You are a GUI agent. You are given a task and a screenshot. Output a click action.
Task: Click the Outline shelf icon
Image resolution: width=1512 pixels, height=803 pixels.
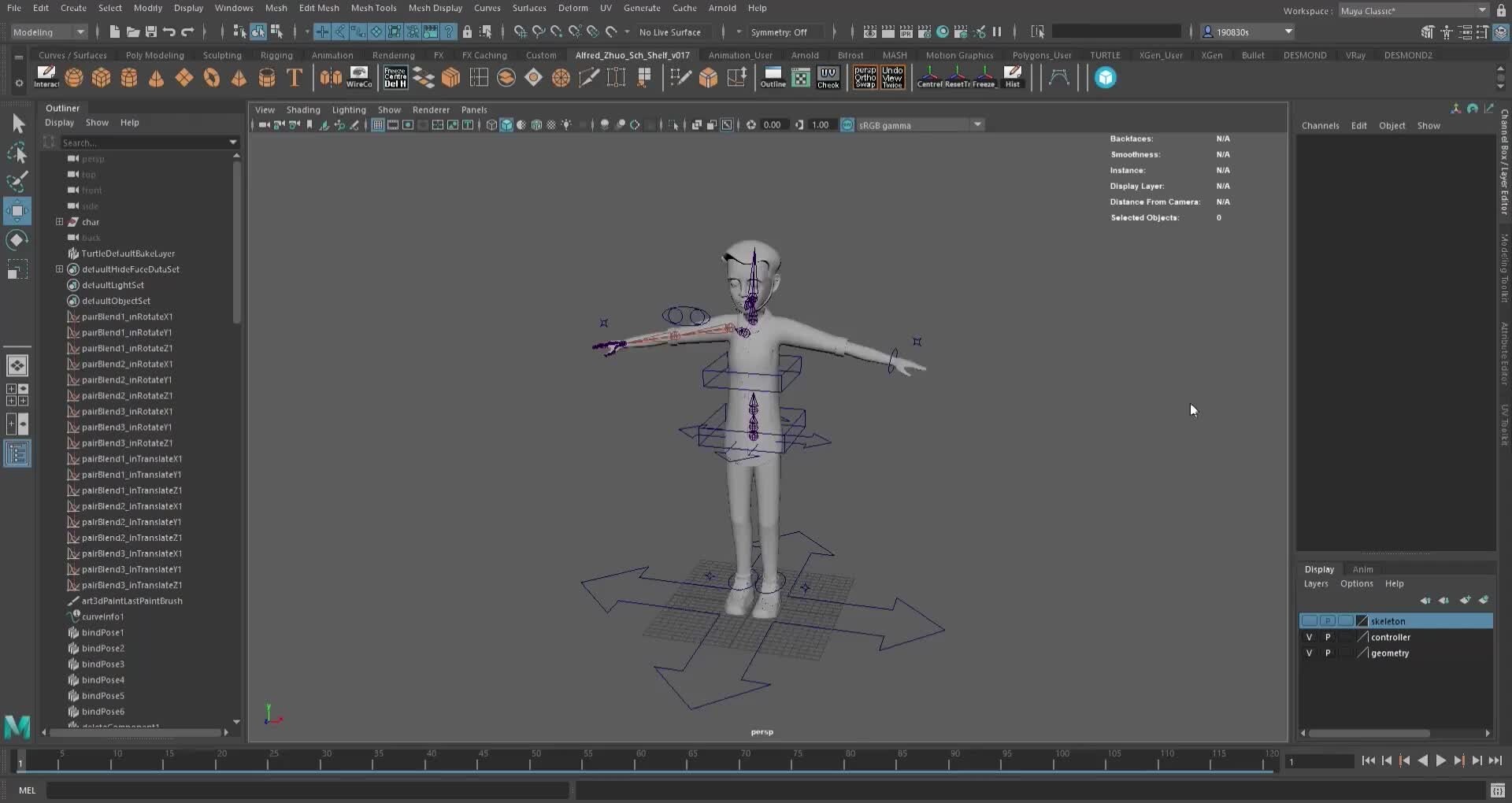pyautogui.click(x=773, y=77)
